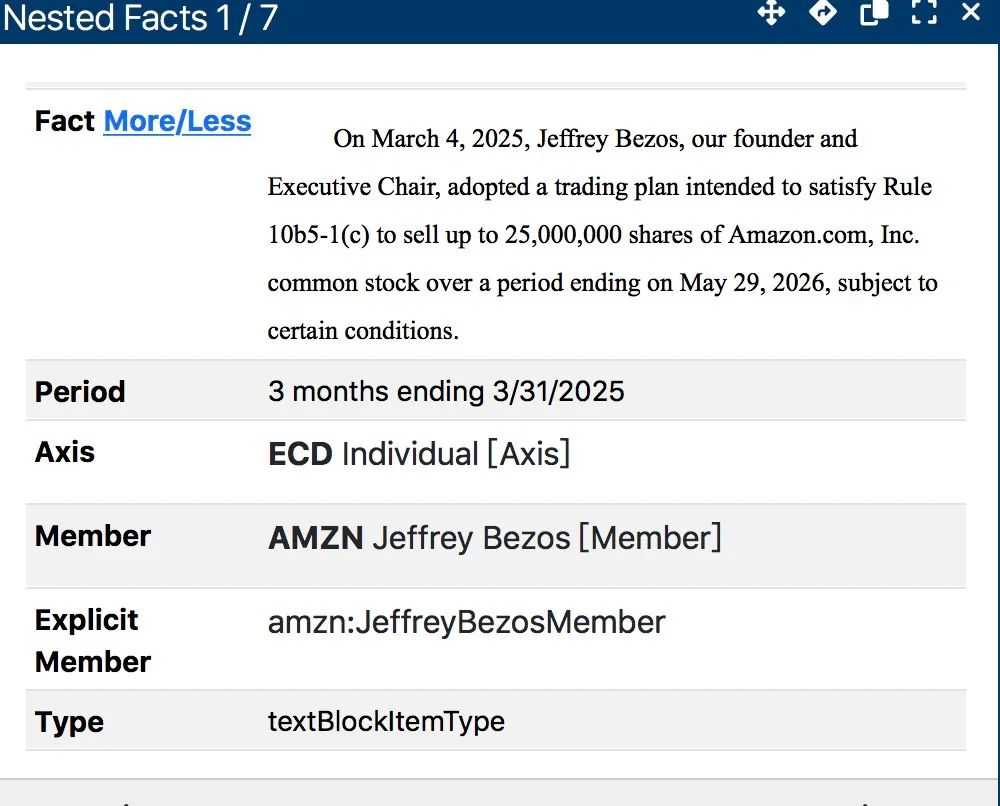
Task: Click the move dialog crosshair icon
Action: pyautogui.click(x=771, y=13)
